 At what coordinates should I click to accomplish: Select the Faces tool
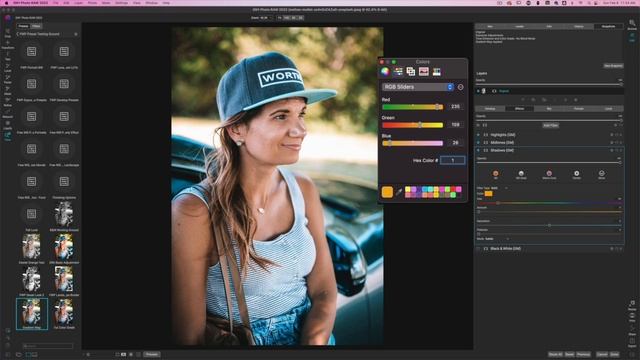(x=7, y=79)
